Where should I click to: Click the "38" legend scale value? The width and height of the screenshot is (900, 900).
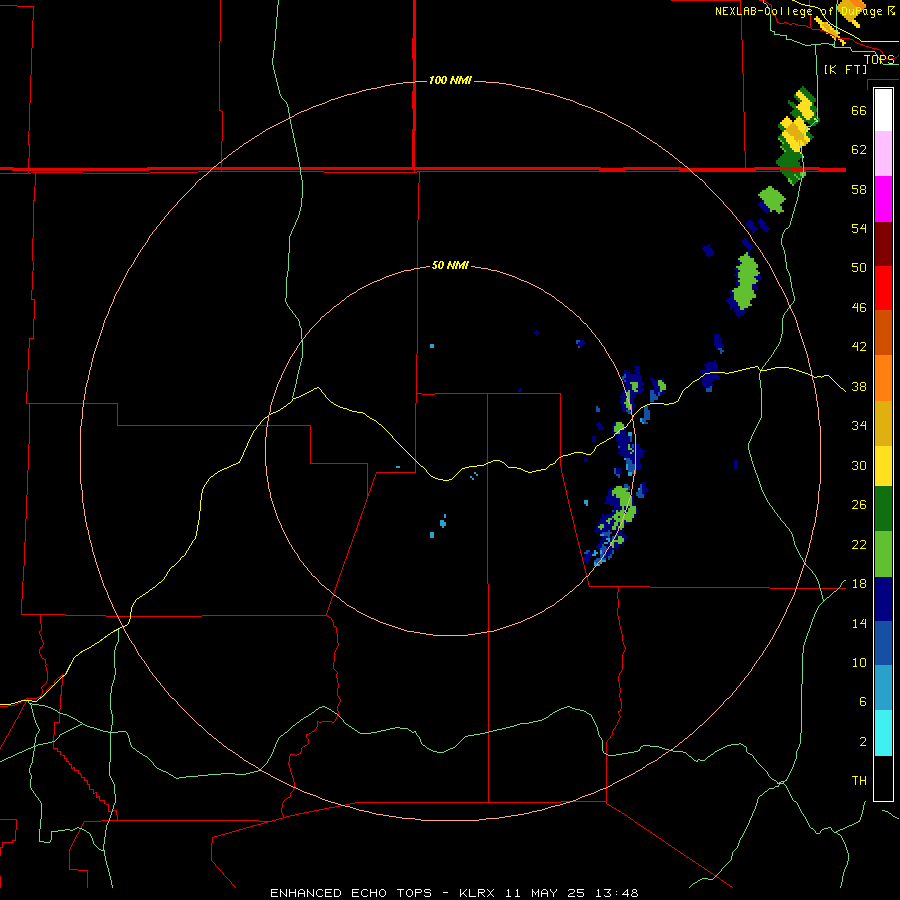tap(859, 386)
